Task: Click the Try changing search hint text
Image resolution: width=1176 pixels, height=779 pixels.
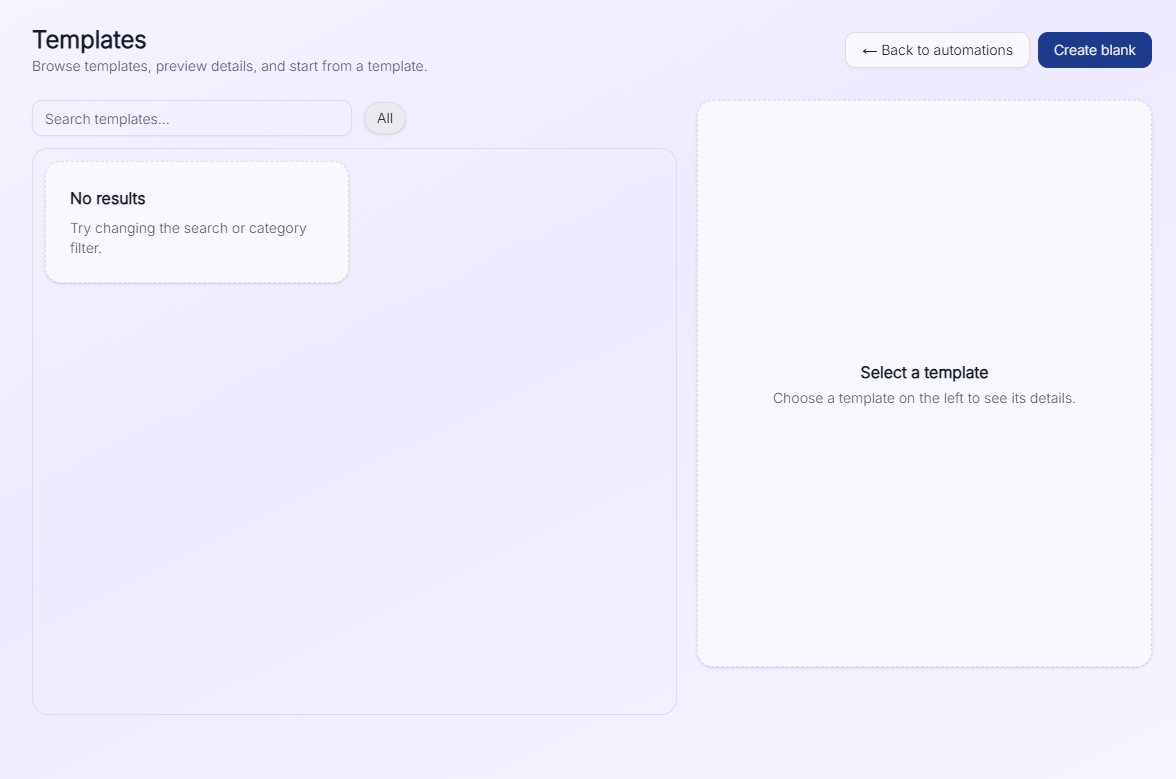Action: pyautogui.click(x=188, y=237)
